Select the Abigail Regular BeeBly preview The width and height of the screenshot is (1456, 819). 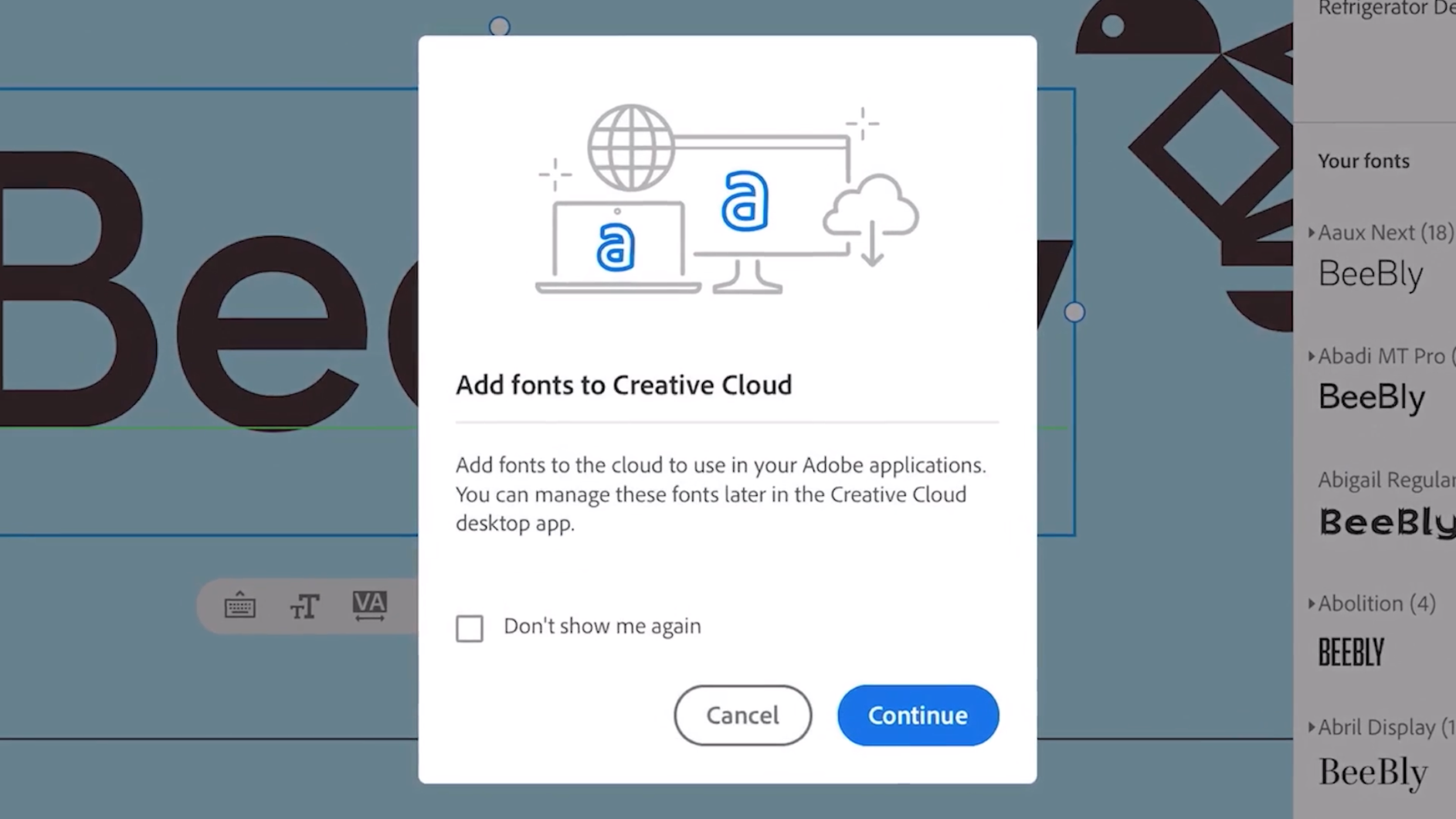[x=1386, y=523]
